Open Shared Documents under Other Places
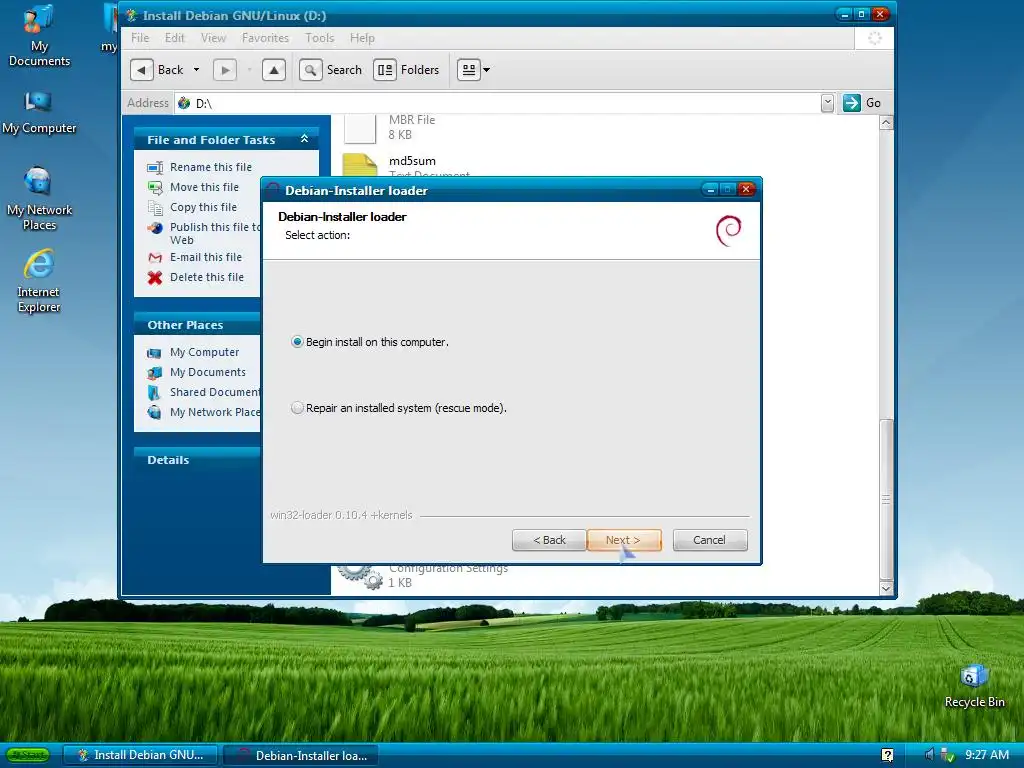 pos(215,392)
